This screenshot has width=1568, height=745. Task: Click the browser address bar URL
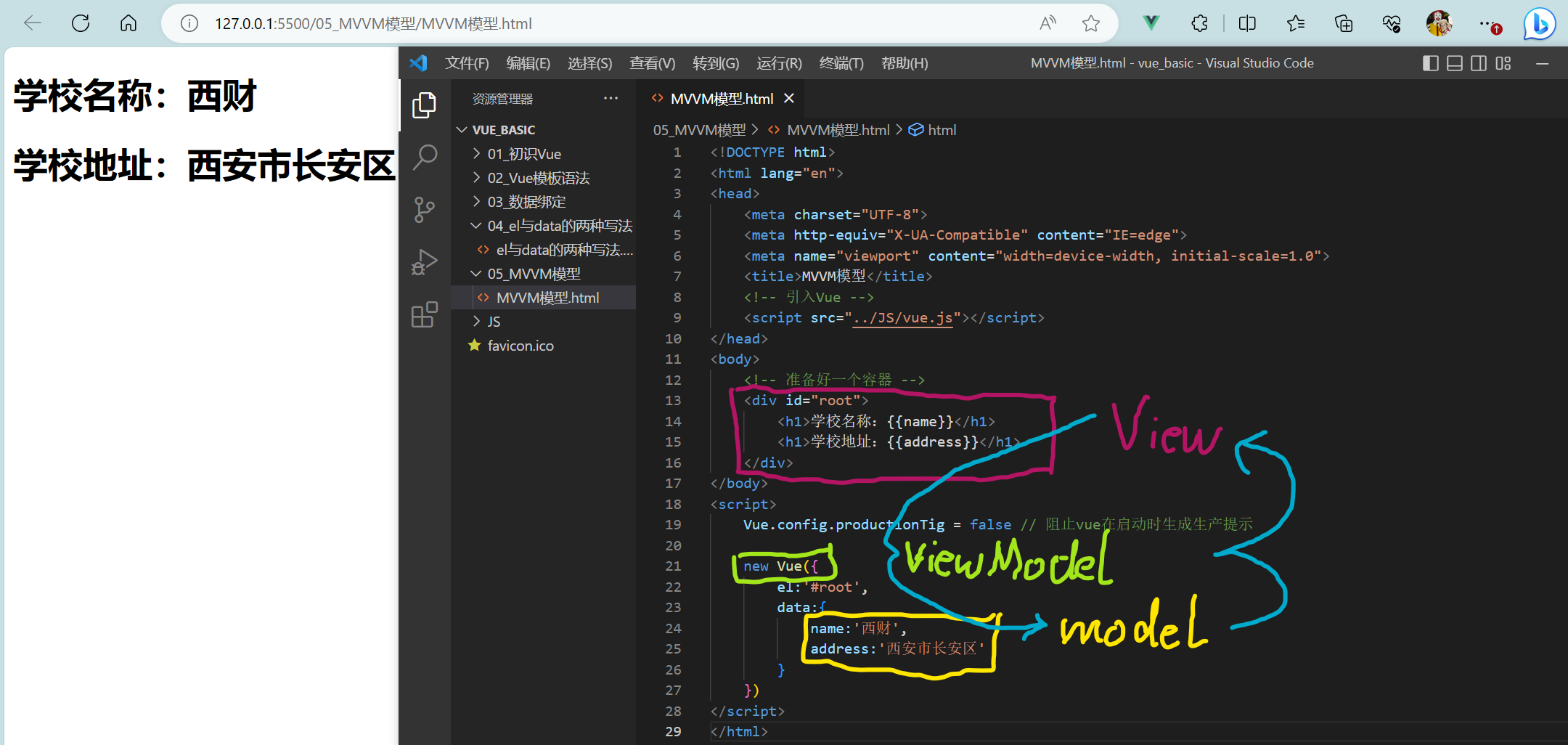pos(373,24)
